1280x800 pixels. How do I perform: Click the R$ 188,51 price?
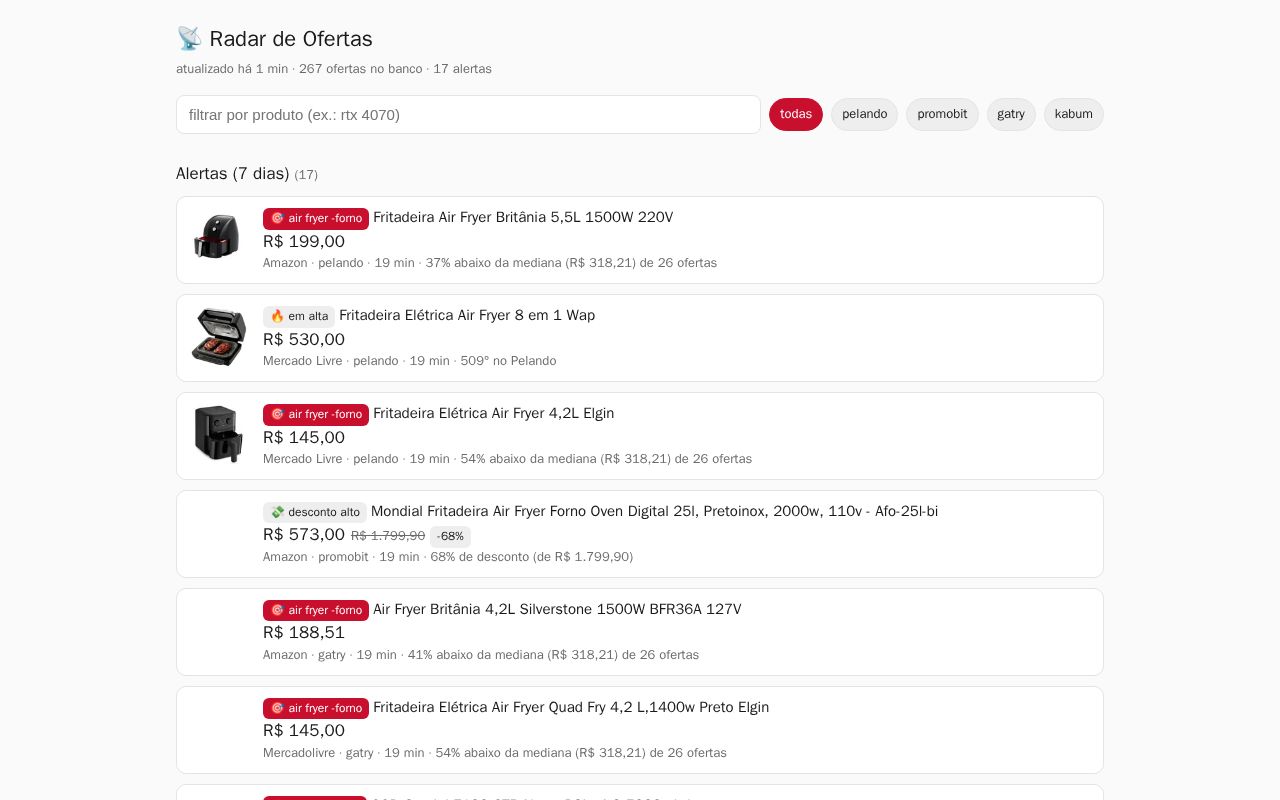pos(304,633)
